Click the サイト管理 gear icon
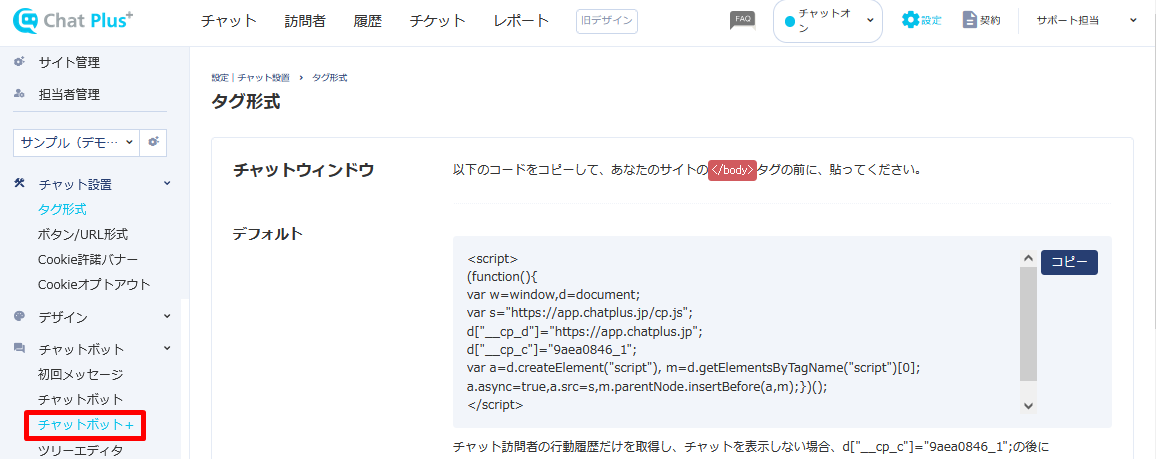Viewport: 1156px width, 459px height. 20,63
